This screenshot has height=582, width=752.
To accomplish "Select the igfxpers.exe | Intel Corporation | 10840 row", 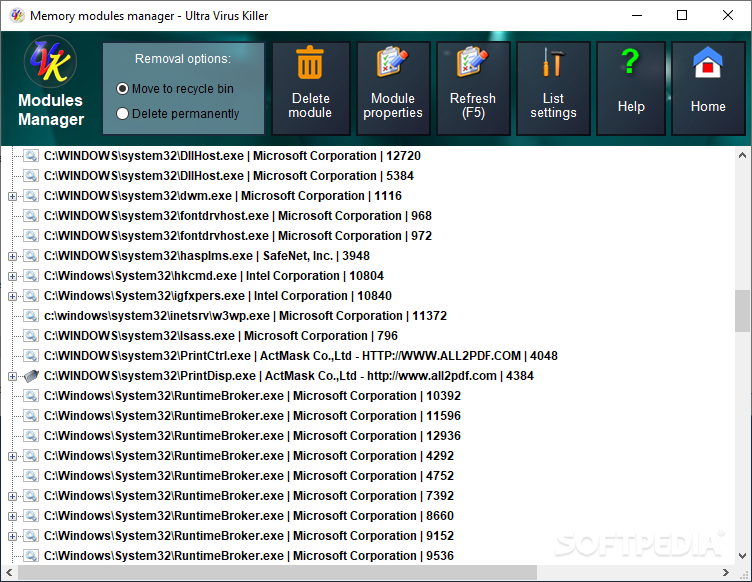I will [x=218, y=296].
